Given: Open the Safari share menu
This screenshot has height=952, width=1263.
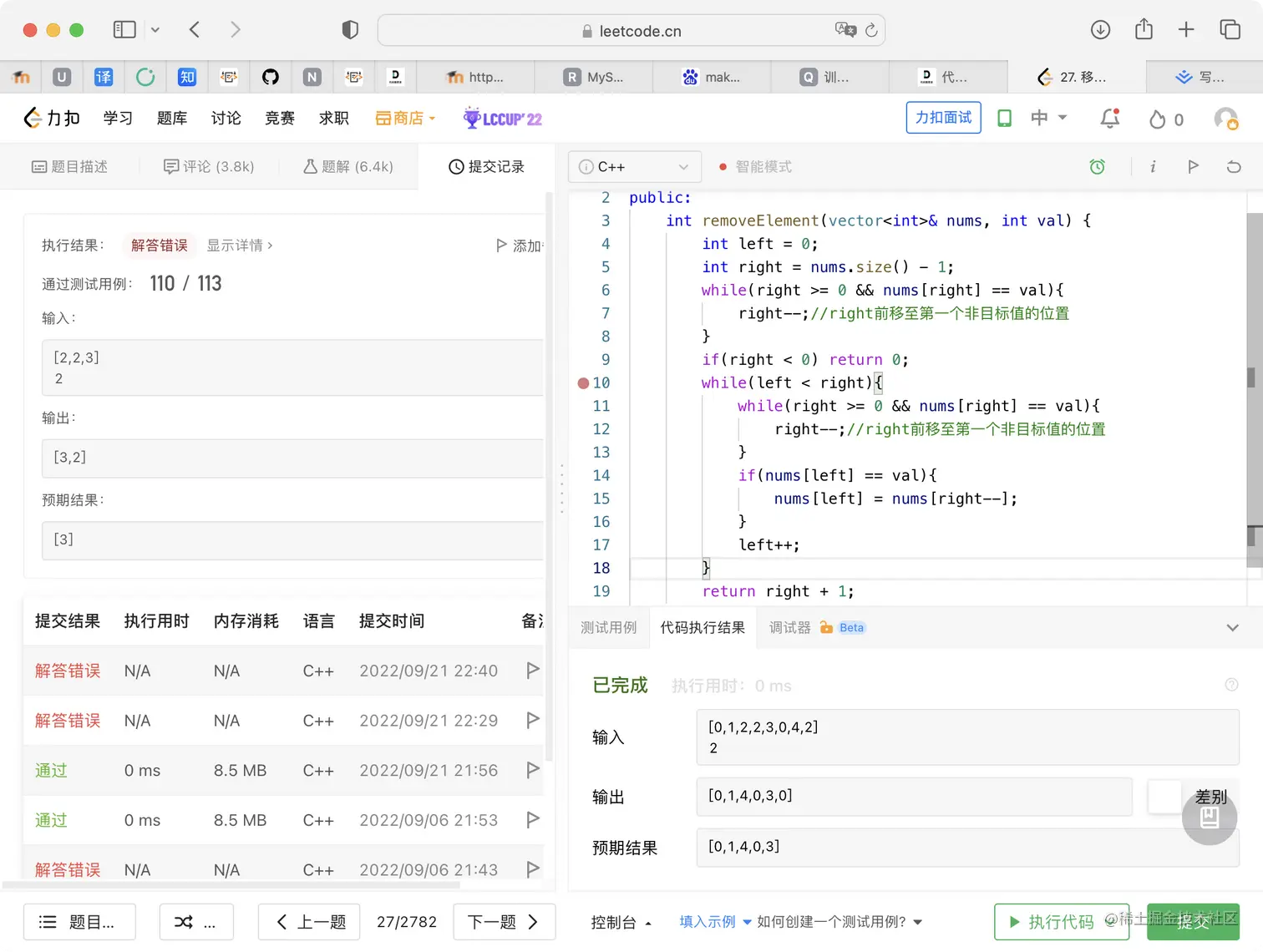Looking at the screenshot, I should (x=1144, y=30).
